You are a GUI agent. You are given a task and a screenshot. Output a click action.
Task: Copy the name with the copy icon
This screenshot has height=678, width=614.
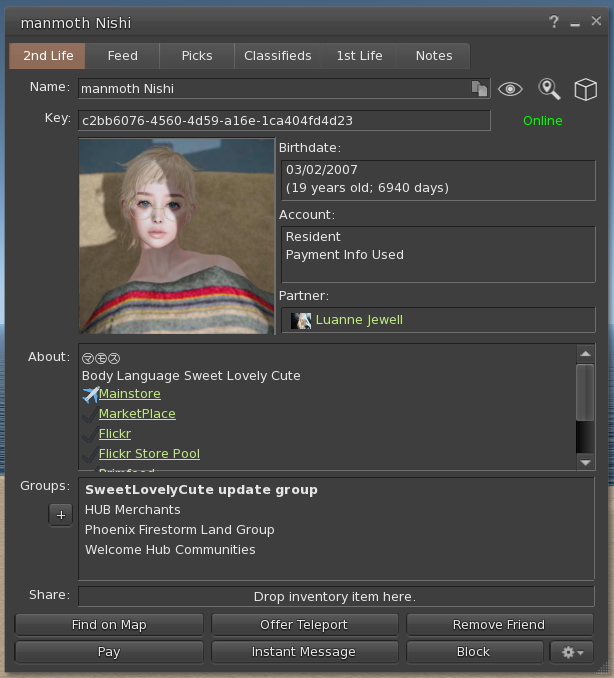(479, 89)
